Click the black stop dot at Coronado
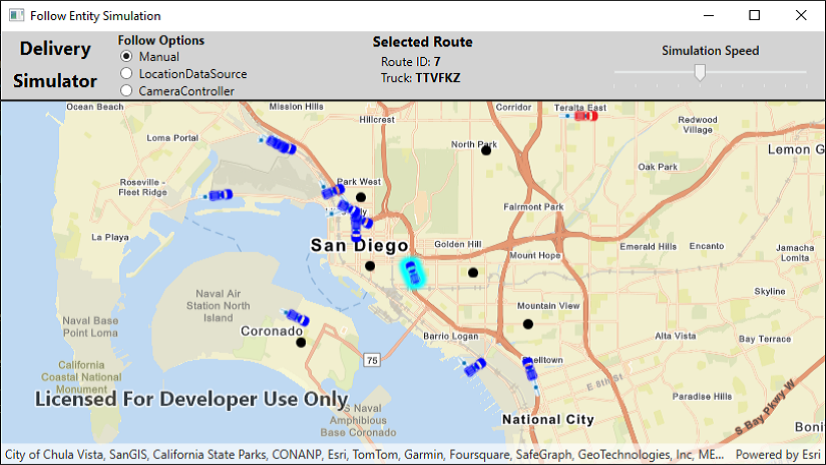 (301, 342)
